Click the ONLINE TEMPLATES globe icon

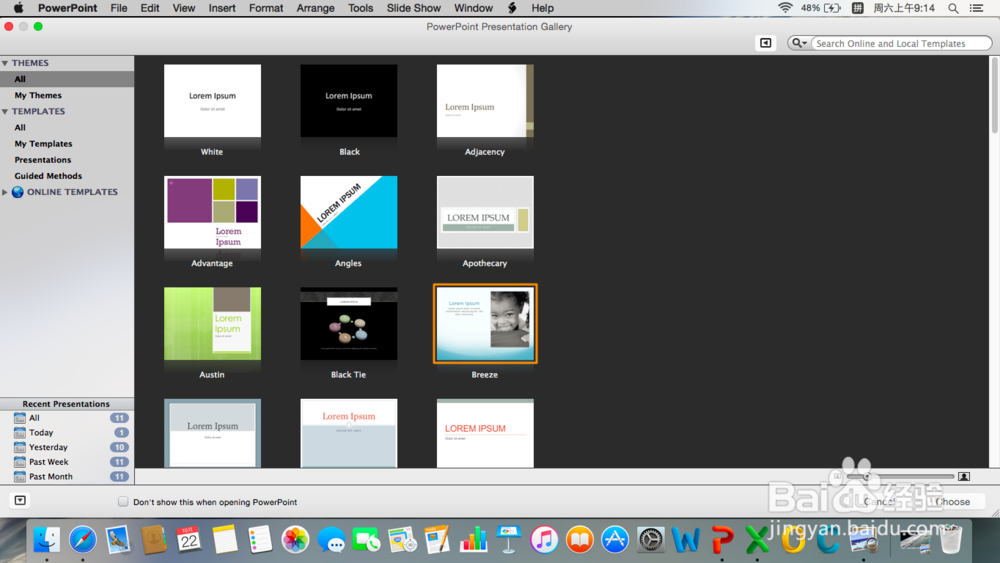18,192
